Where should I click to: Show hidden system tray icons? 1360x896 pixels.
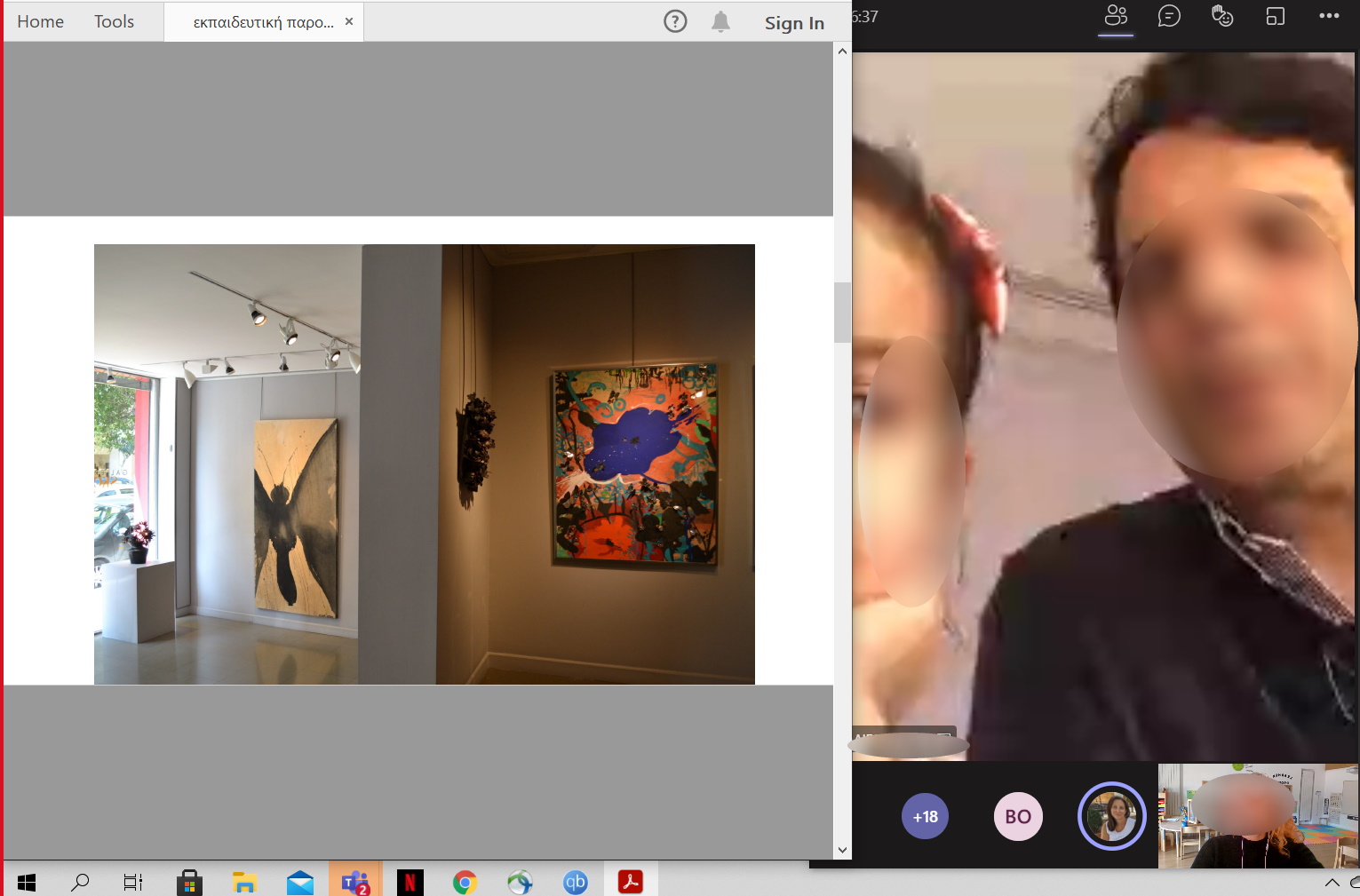pos(1332,882)
